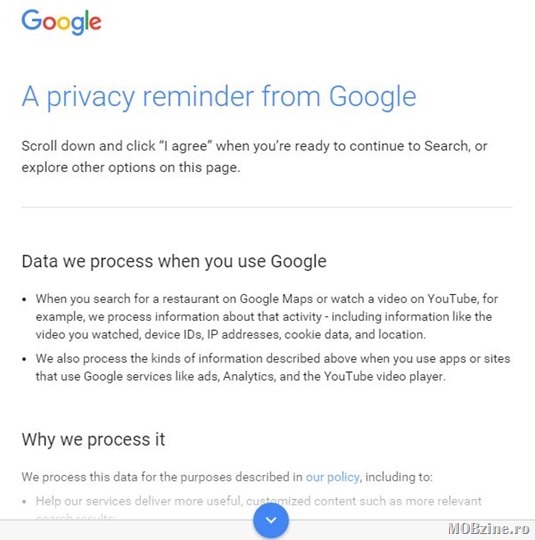535x540 pixels.
Task: Click the horizontal divider below the intro
Action: pos(267,207)
